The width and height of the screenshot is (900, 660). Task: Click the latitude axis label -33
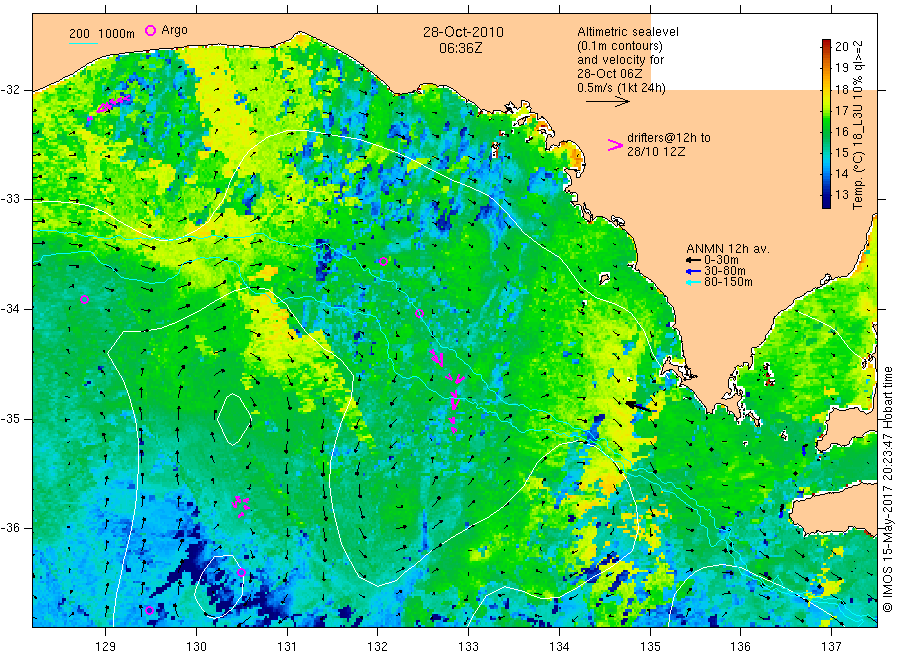click(x=10, y=199)
